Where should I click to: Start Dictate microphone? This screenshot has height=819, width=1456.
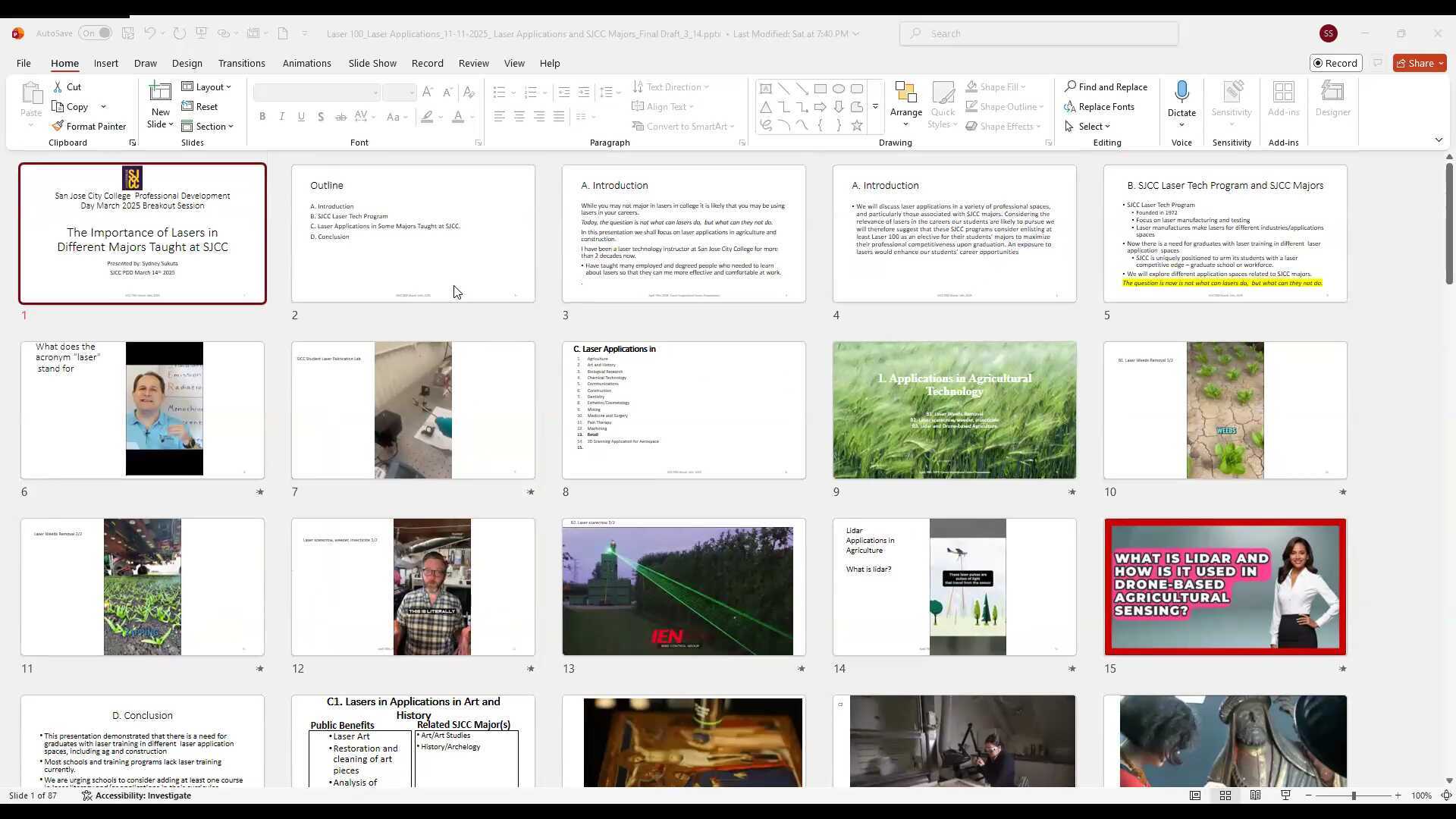click(x=1181, y=93)
